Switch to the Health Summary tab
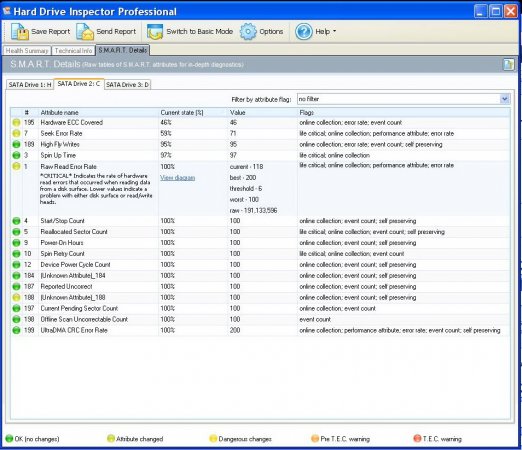Image resolution: width=522 pixels, height=450 pixels. tap(27, 51)
